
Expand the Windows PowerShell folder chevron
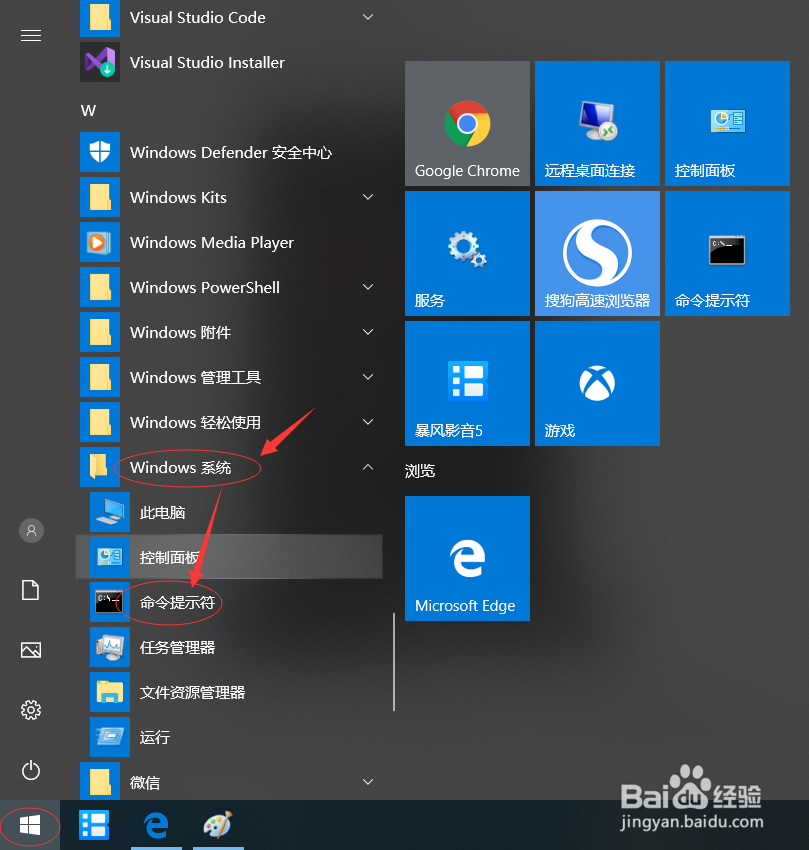pos(368,287)
